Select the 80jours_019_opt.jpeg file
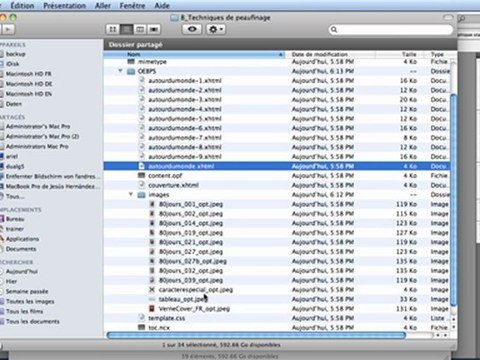This screenshot has height=360, width=480. point(191,233)
